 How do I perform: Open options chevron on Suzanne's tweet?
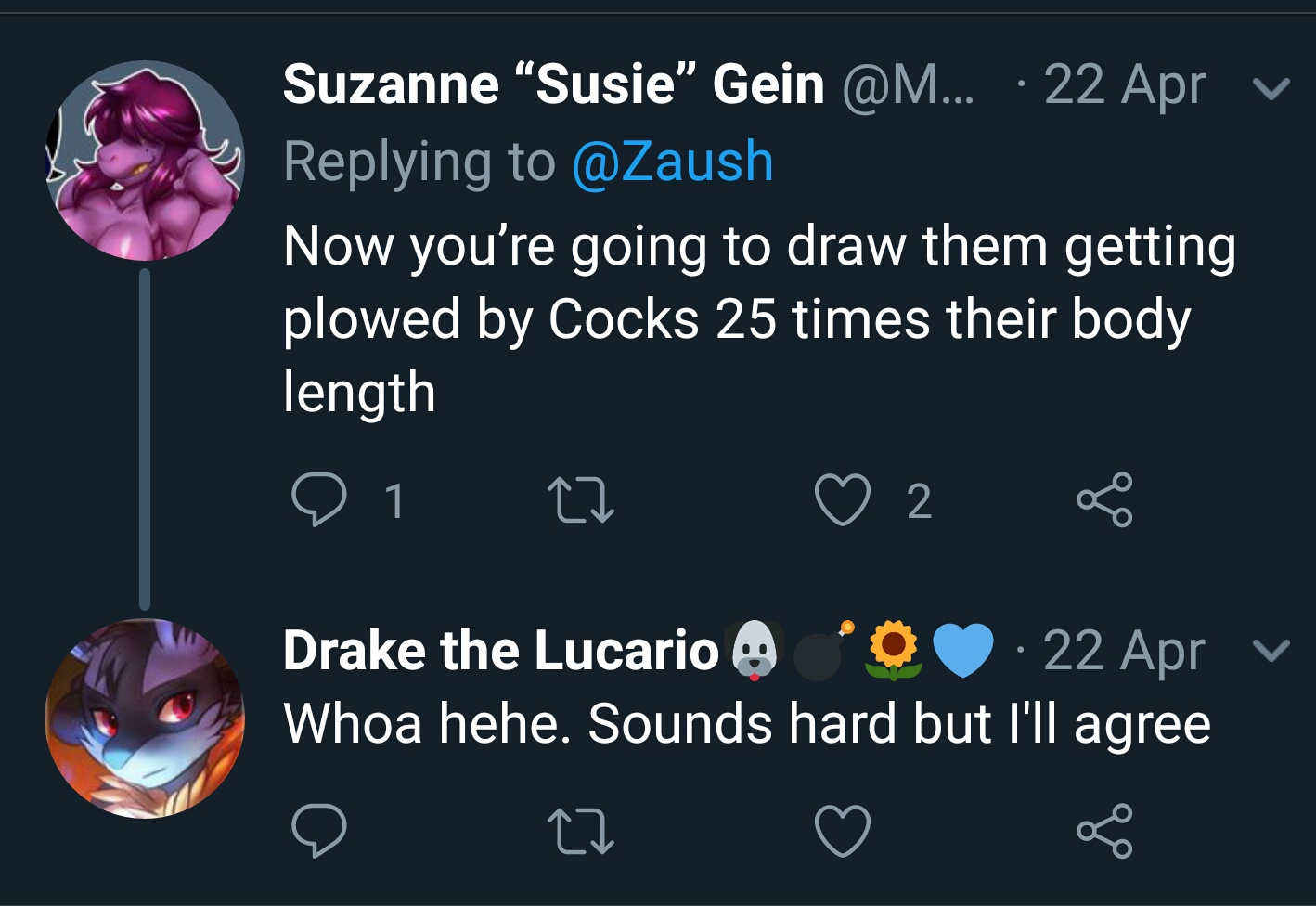(1271, 88)
